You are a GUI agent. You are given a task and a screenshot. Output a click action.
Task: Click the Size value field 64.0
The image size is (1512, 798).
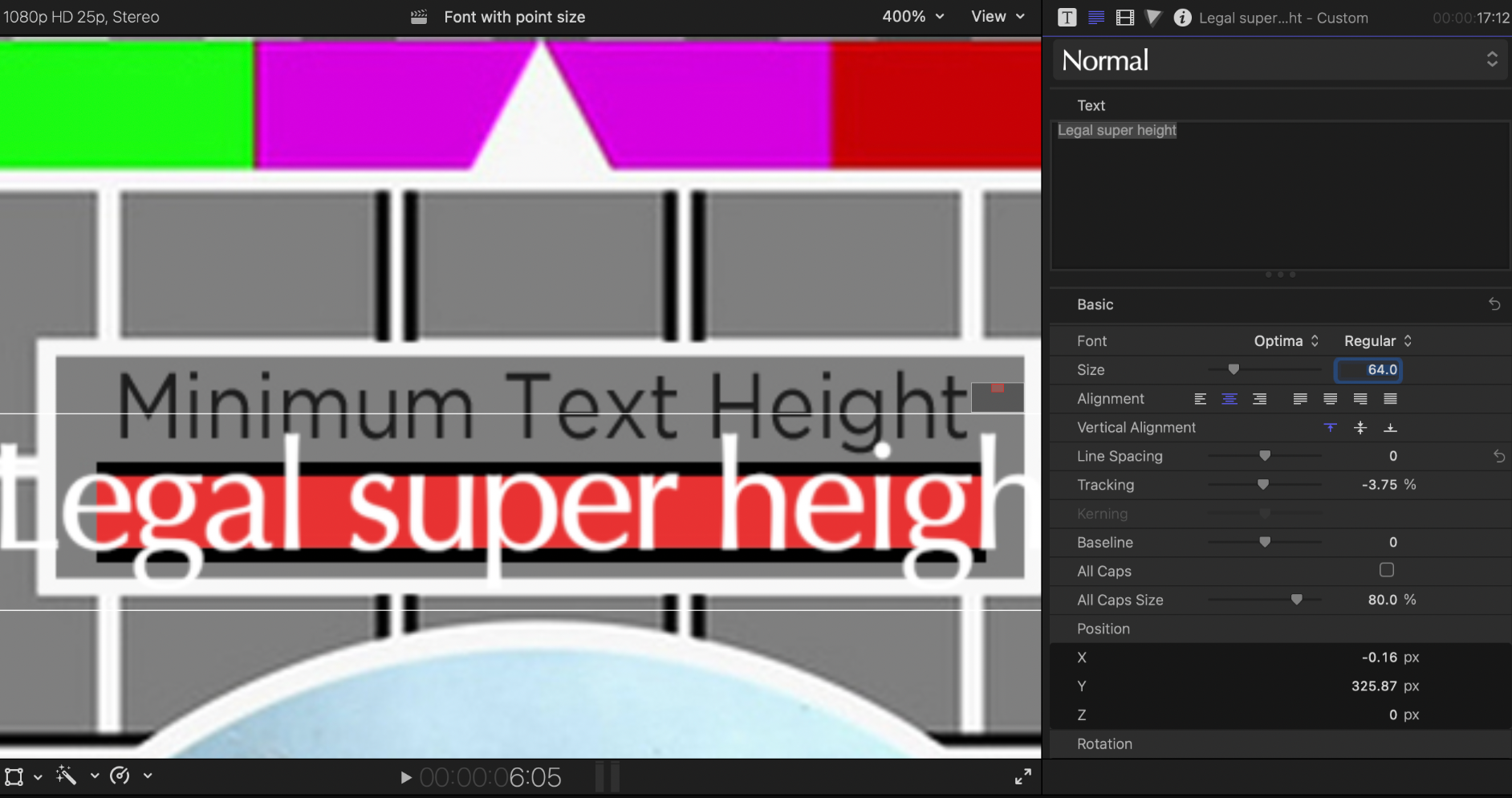pyautogui.click(x=1368, y=370)
